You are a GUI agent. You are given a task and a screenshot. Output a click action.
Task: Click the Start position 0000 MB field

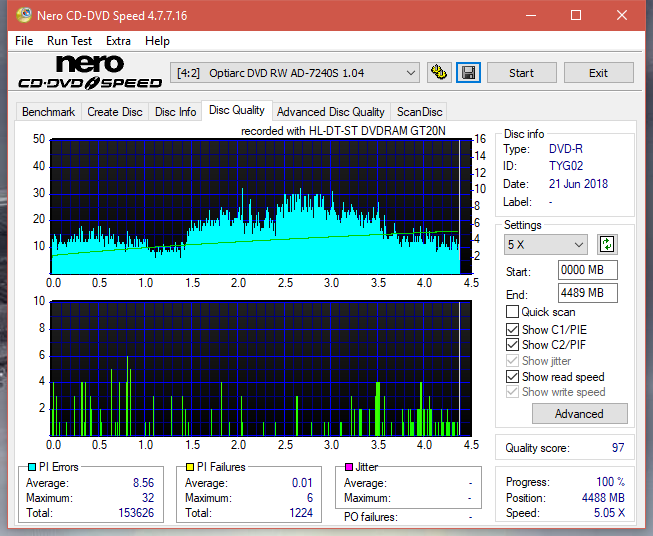click(x=587, y=270)
